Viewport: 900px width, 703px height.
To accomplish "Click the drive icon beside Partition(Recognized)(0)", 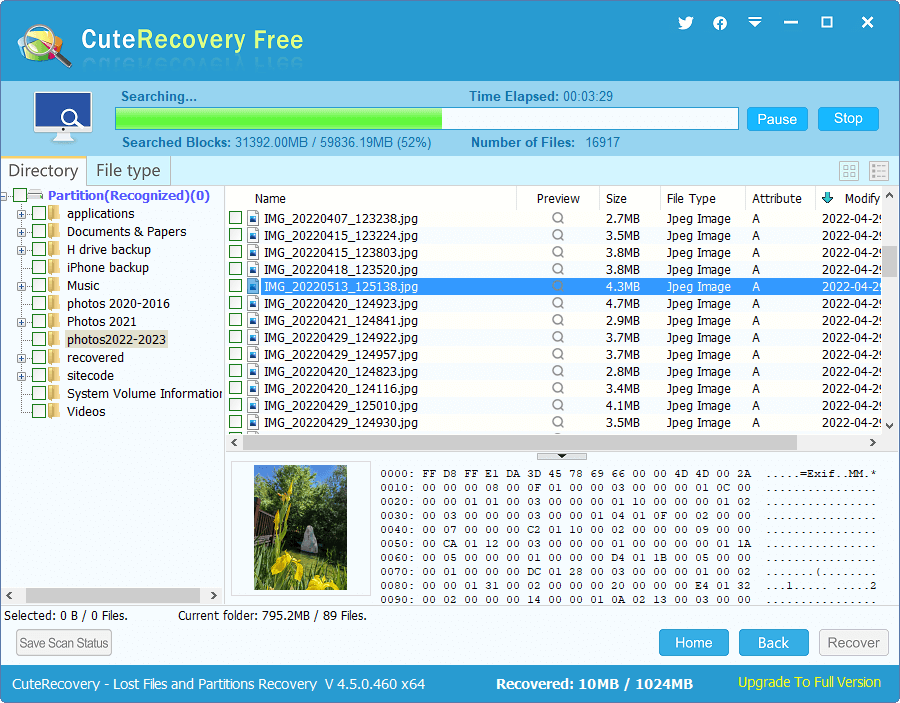I will click(36, 195).
